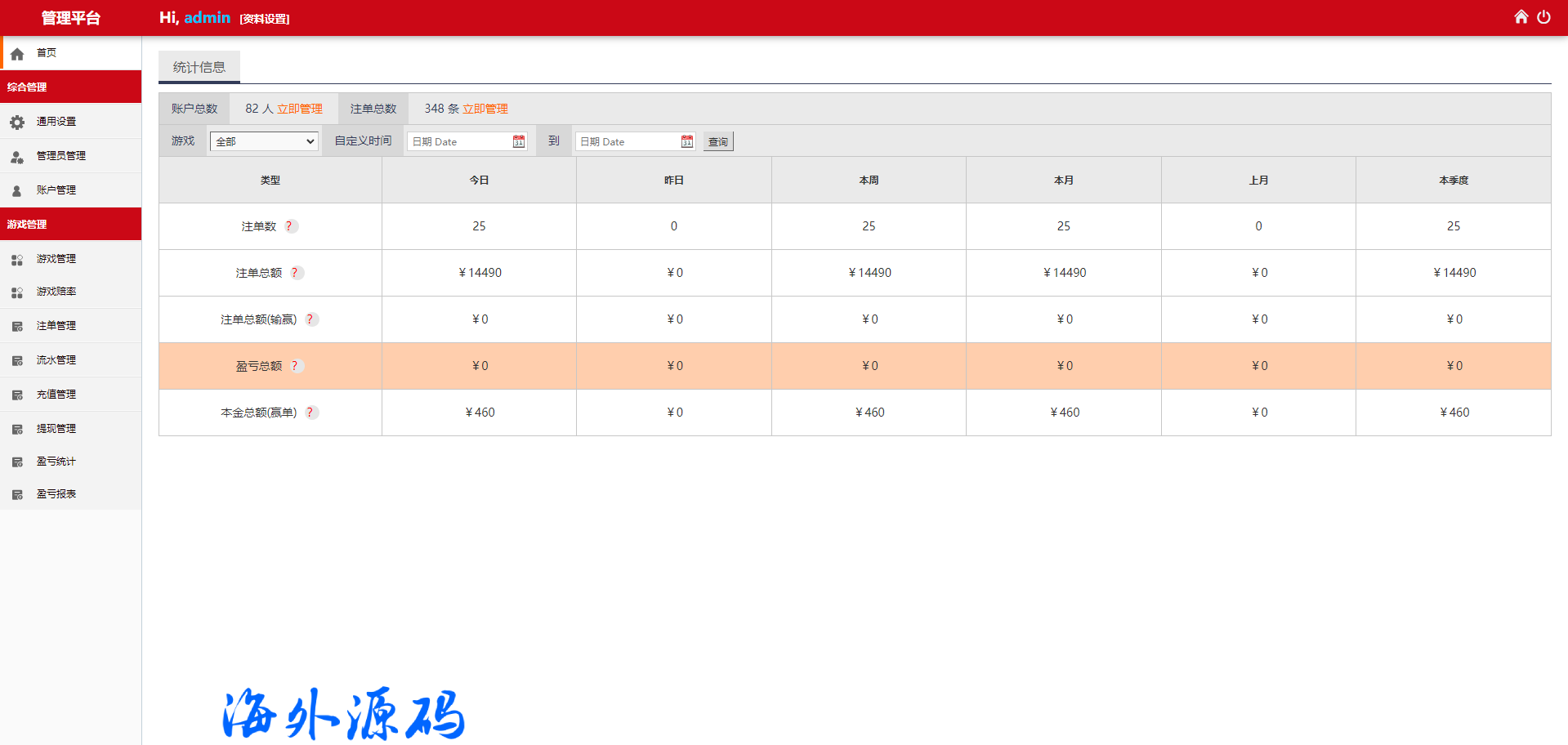Click the power logout icon
1568x745 pixels.
tap(1543, 17)
